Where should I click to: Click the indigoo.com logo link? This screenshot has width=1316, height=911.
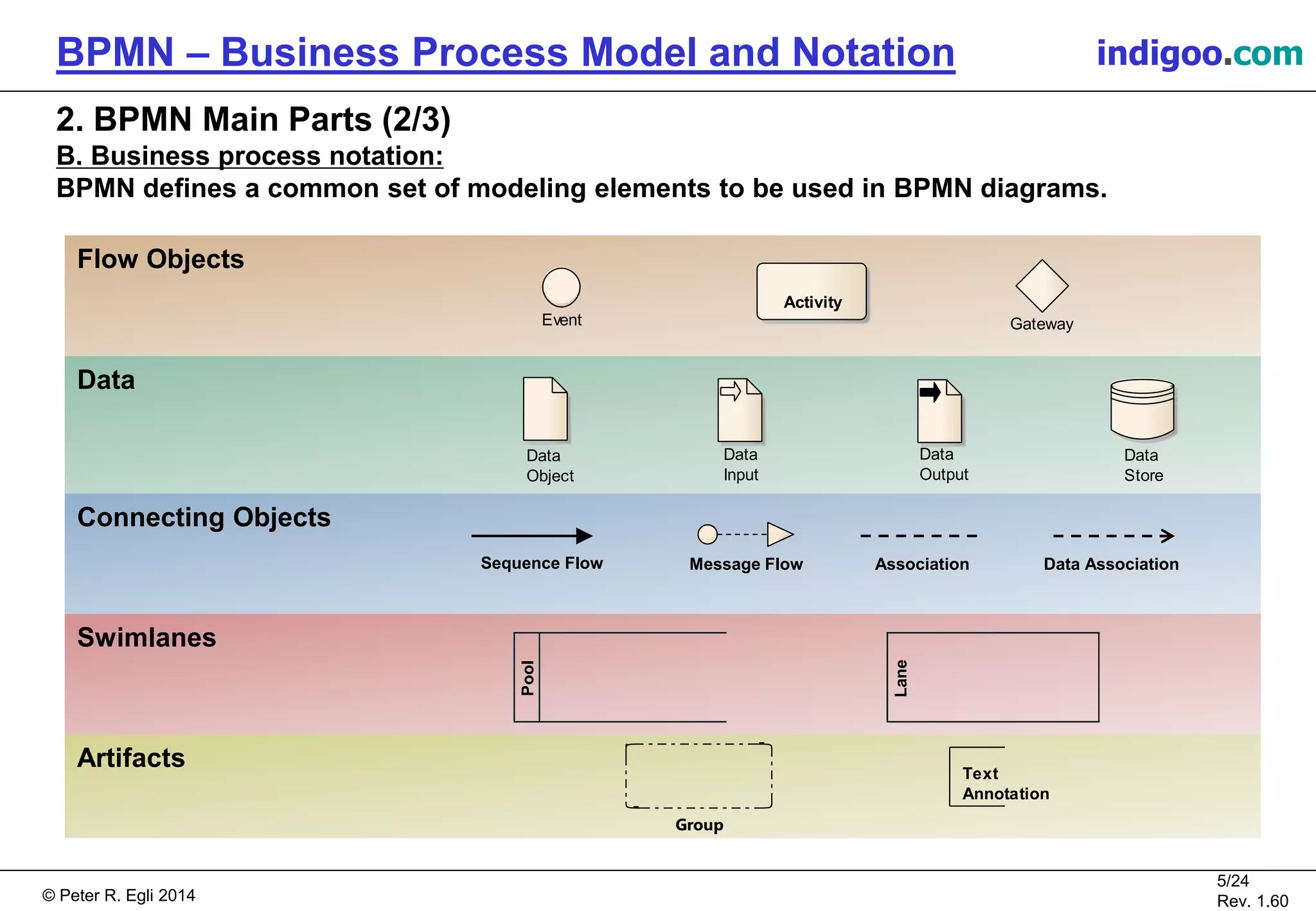[1199, 53]
